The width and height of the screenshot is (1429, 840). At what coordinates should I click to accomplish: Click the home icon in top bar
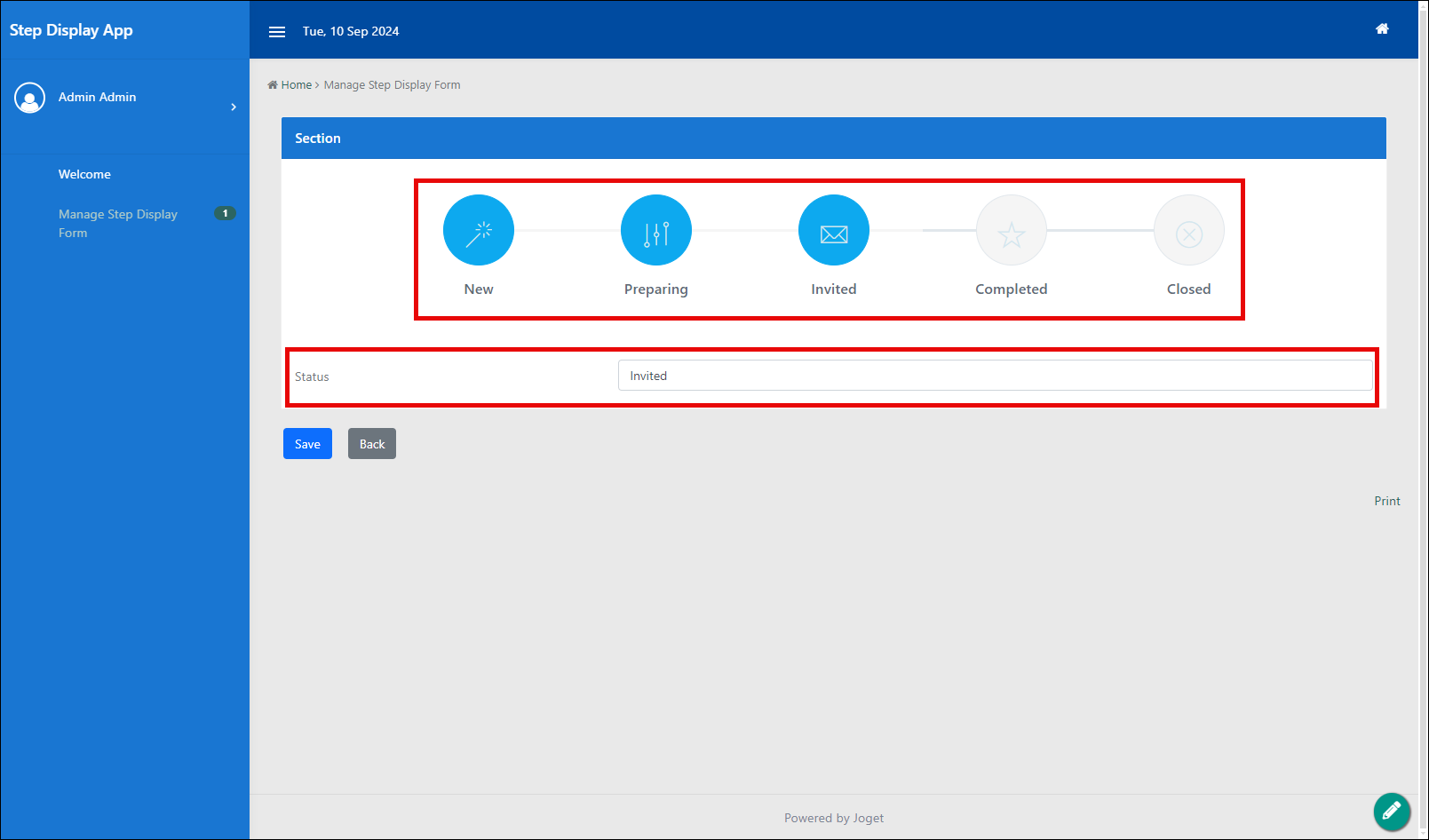coord(1382,29)
